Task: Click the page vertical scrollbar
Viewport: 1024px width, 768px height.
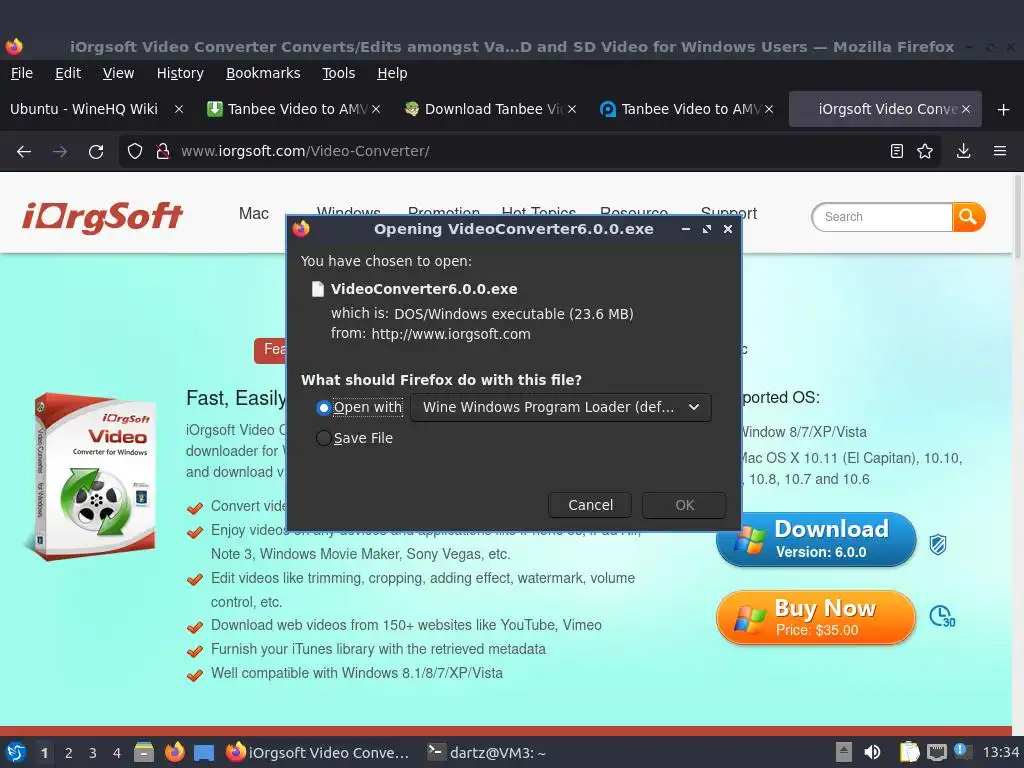Action: 1017,217
